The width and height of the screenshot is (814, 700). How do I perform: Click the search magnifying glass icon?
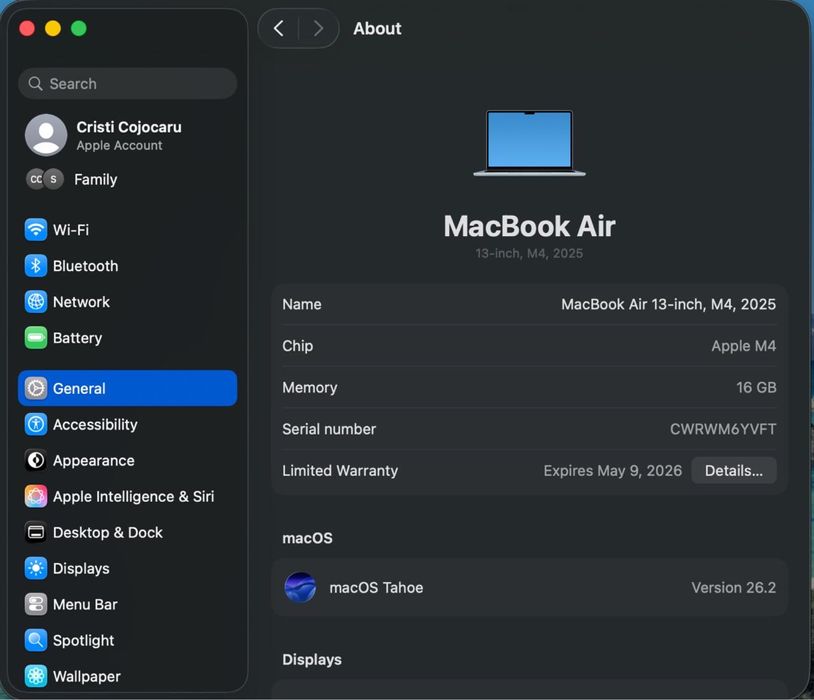coord(35,84)
